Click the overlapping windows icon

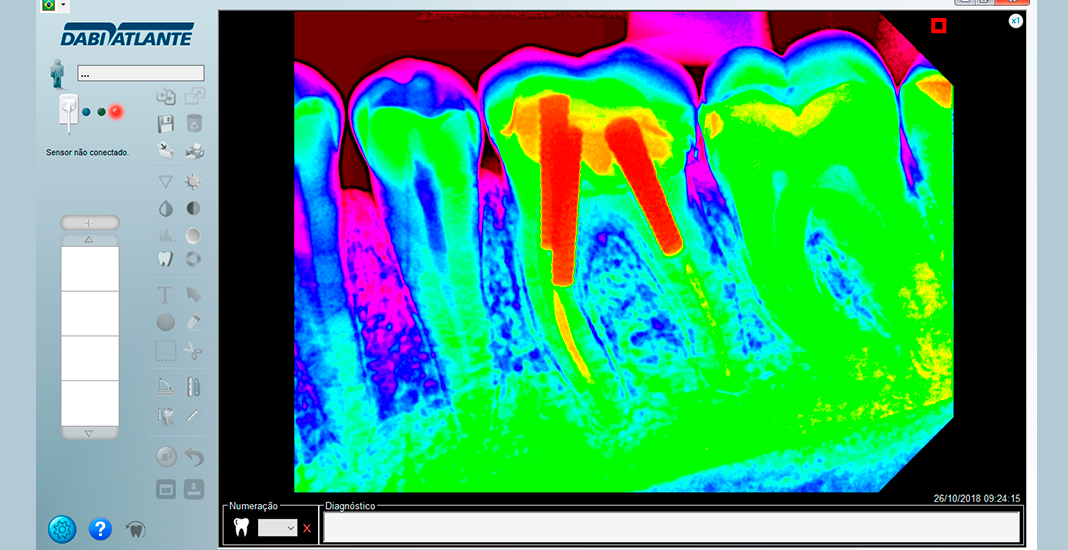point(194,96)
